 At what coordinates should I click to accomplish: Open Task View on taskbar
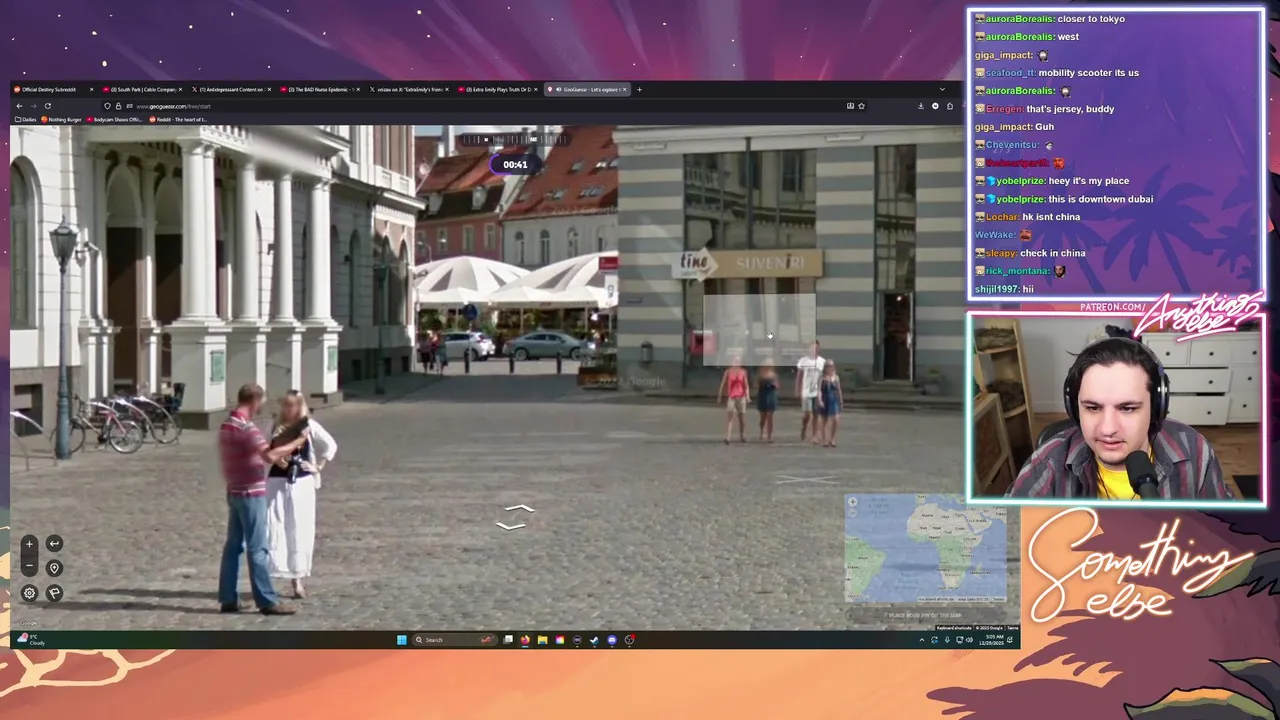pos(508,640)
